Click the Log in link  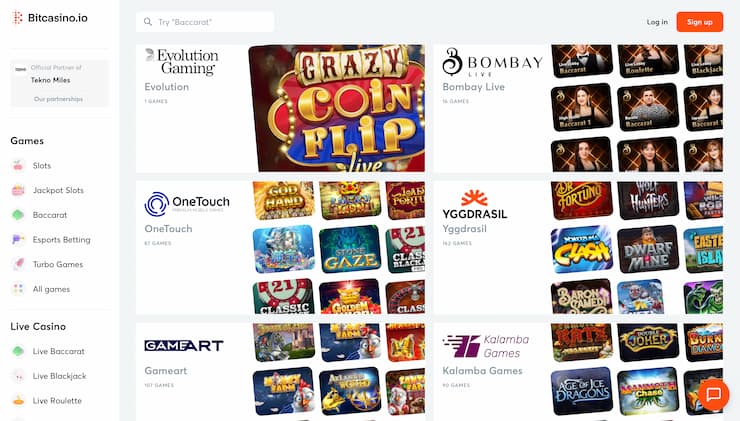pos(657,22)
